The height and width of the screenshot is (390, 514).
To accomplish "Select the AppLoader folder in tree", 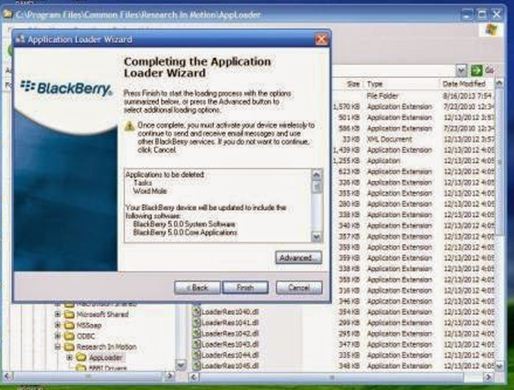I will (x=105, y=358).
